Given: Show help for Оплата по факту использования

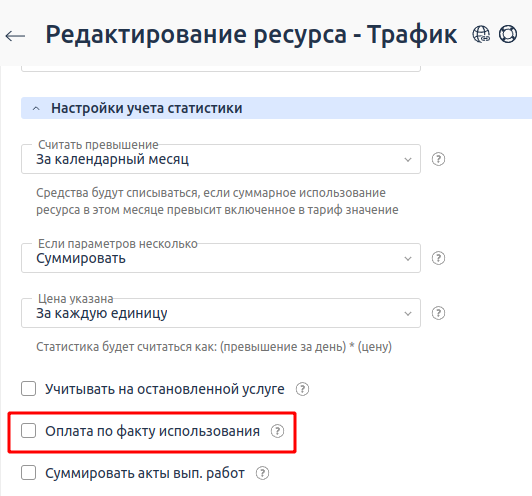Looking at the screenshot, I should [277, 431].
